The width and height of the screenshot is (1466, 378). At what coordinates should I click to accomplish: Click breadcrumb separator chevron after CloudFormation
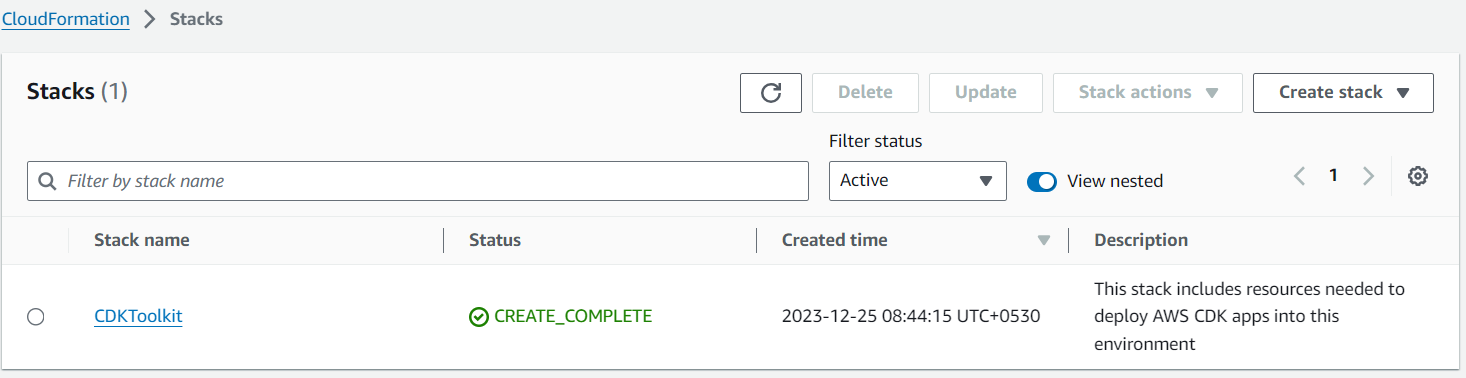tap(151, 19)
